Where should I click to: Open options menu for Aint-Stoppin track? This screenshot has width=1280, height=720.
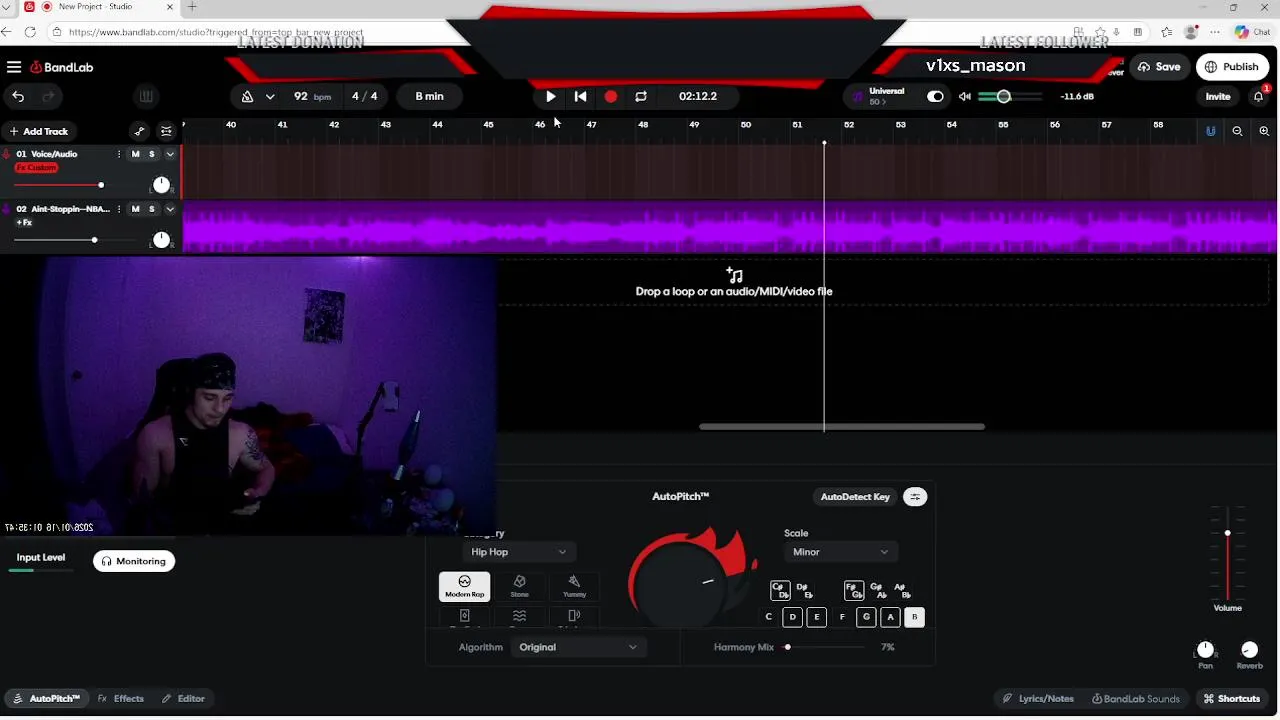pyautogui.click(x=119, y=209)
